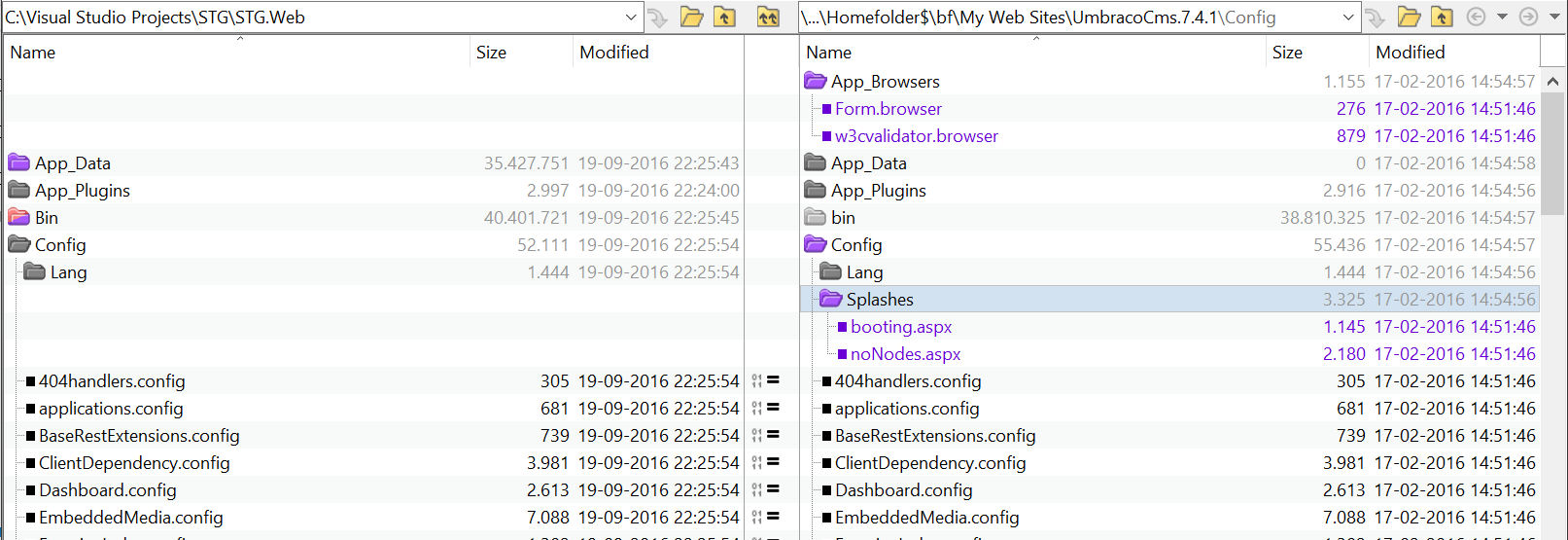Click equal sign indicator on 404handlers.config row

pyautogui.click(x=773, y=380)
